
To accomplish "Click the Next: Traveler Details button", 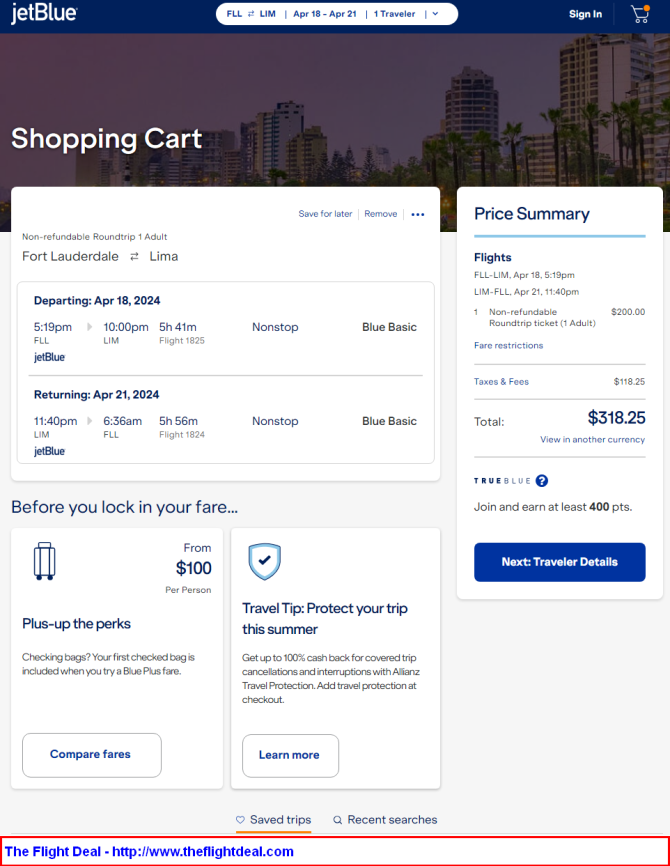I will 559,562.
